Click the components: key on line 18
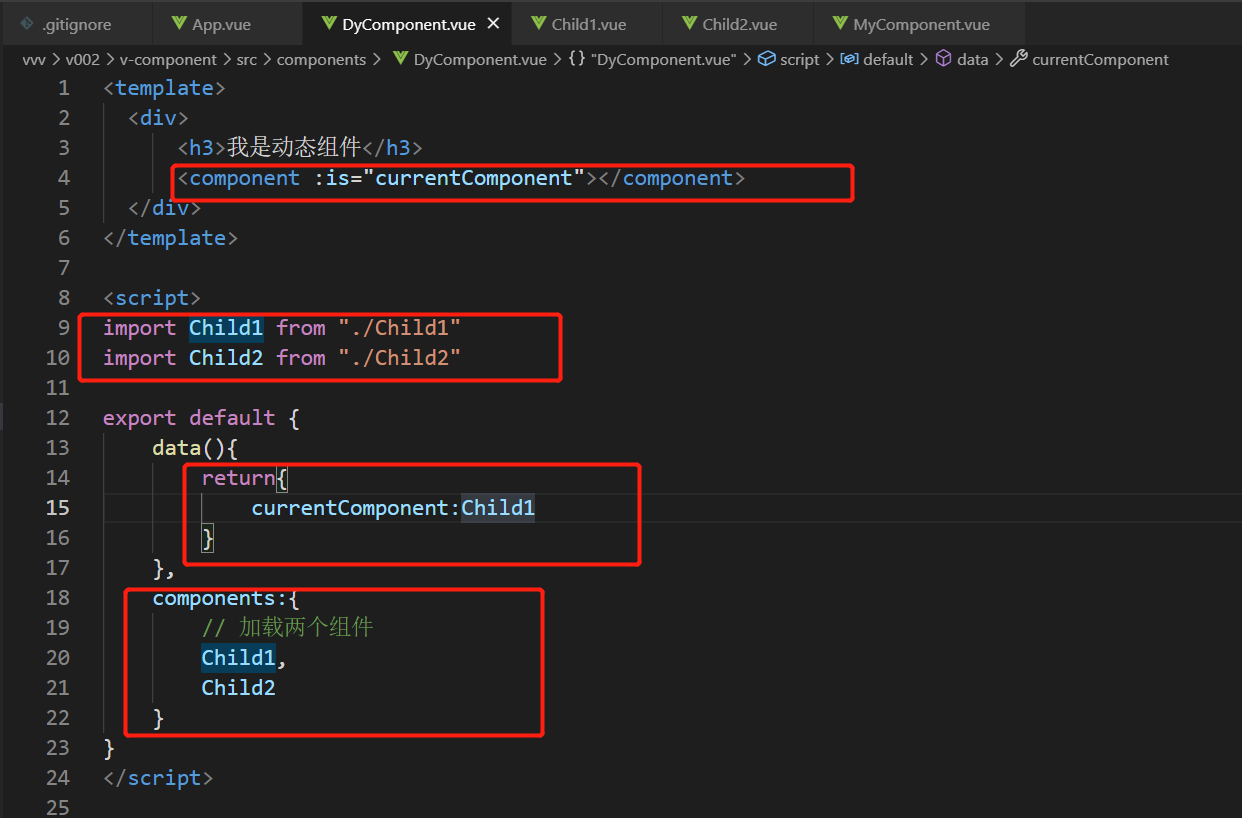 [x=220, y=598]
